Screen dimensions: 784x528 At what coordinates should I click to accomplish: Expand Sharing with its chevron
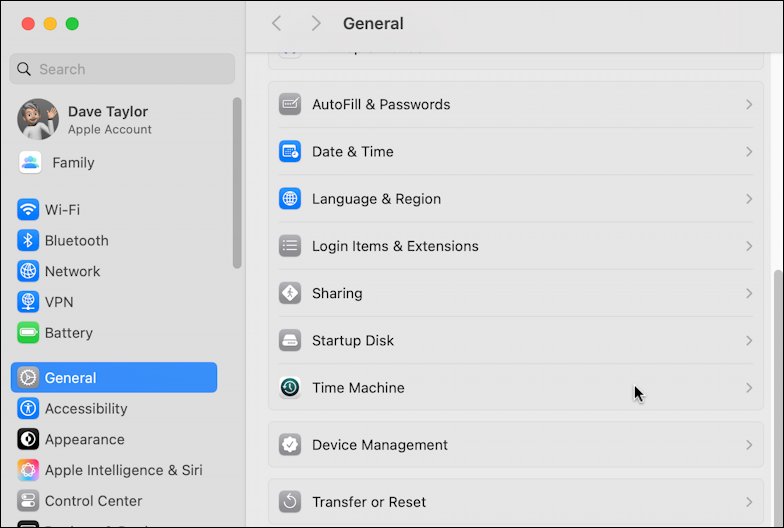point(749,293)
